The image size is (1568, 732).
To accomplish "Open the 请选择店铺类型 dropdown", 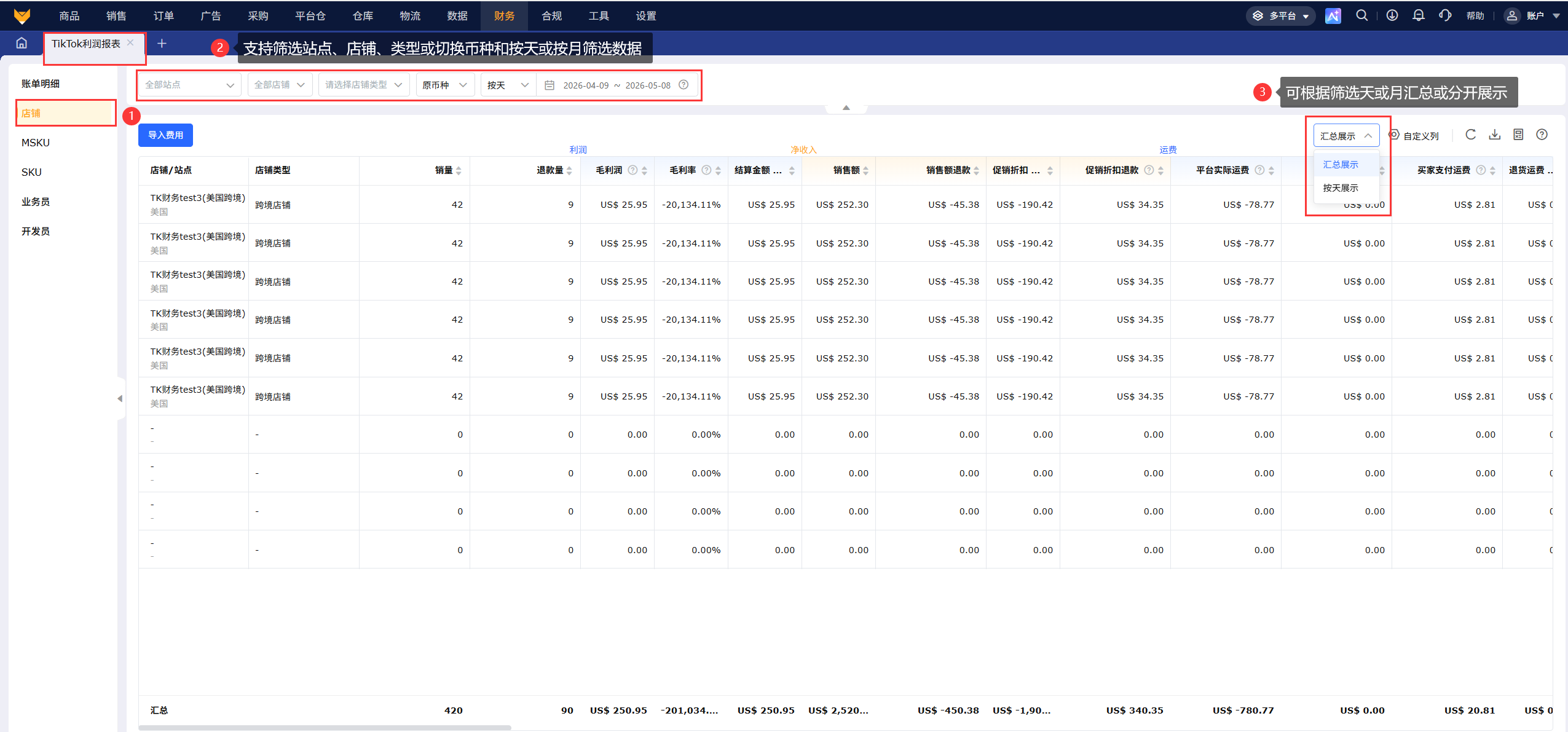I will (x=364, y=85).
